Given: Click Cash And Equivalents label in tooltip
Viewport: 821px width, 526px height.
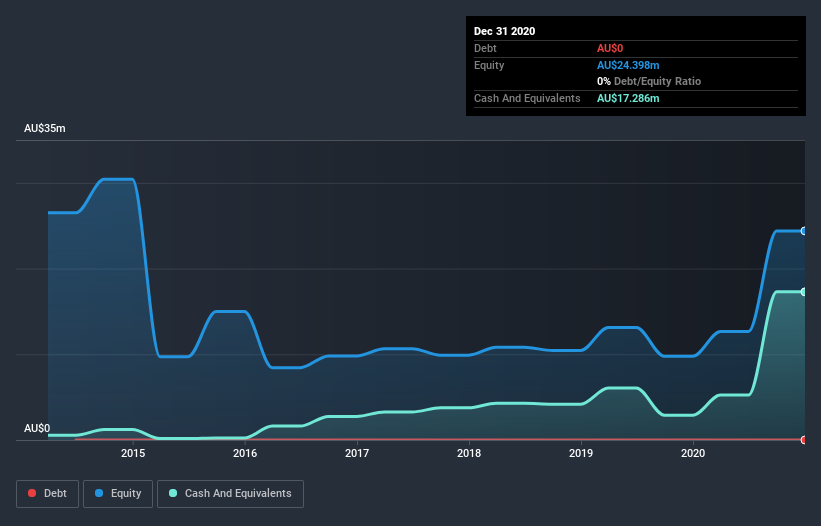Looking at the screenshot, I should pos(527,98).
